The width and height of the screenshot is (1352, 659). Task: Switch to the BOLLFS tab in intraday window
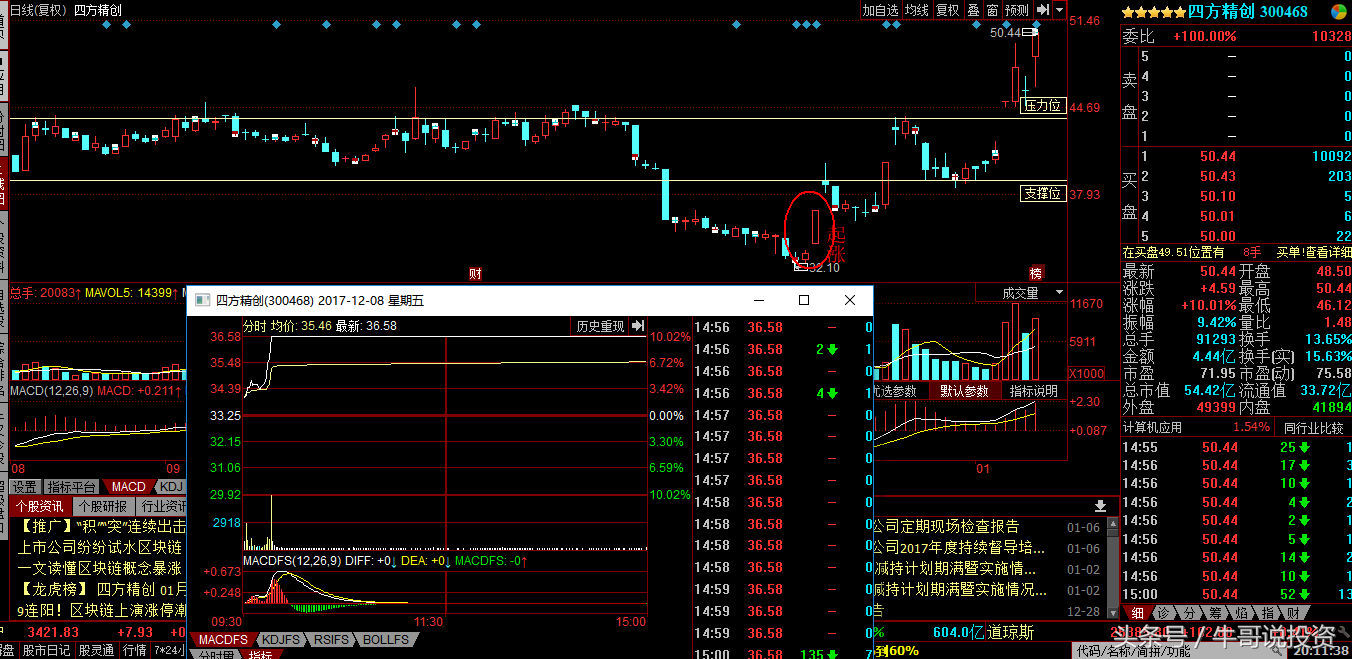point(386,639)
